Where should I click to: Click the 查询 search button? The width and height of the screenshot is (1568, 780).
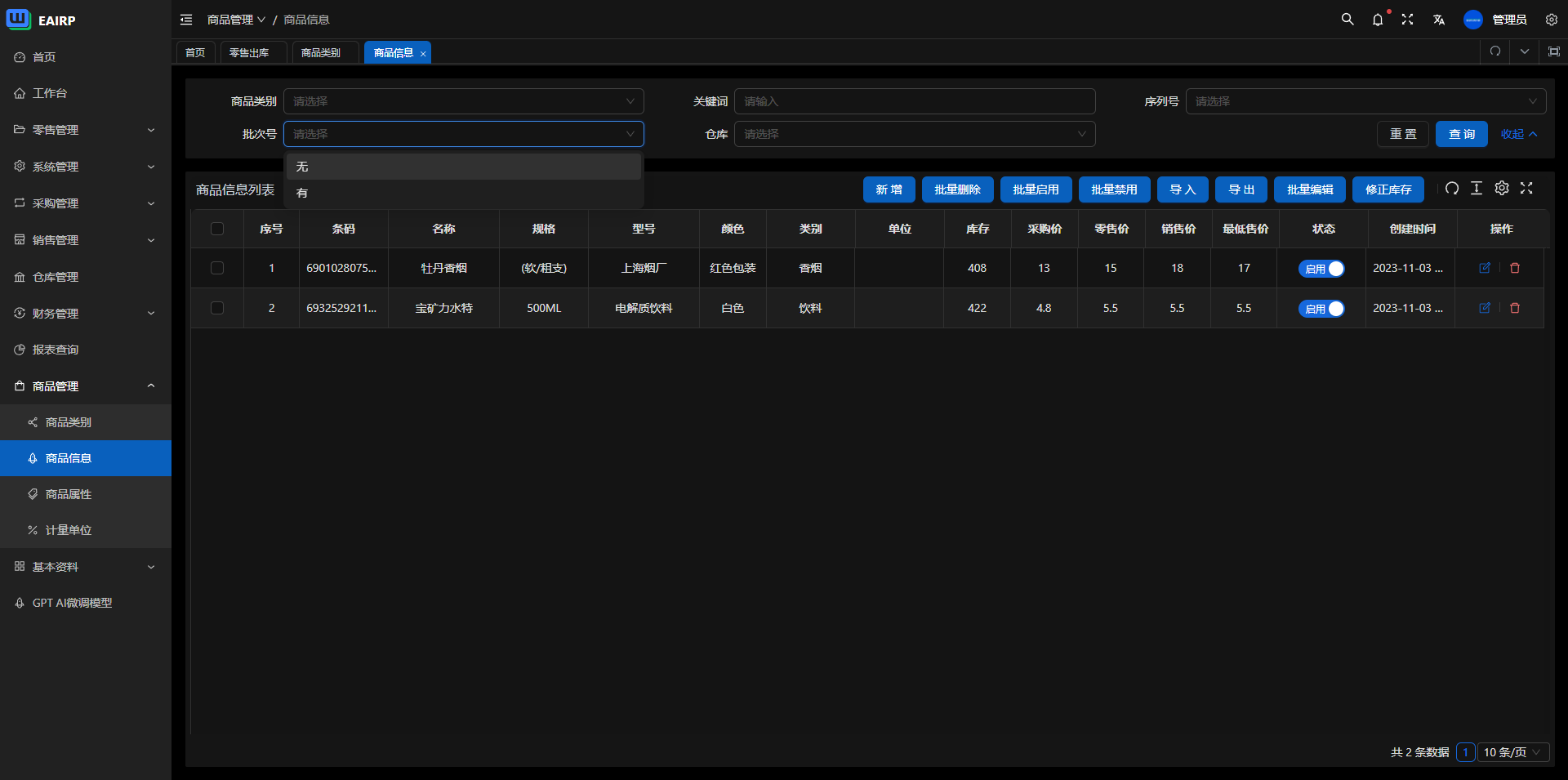[1461, 134]
